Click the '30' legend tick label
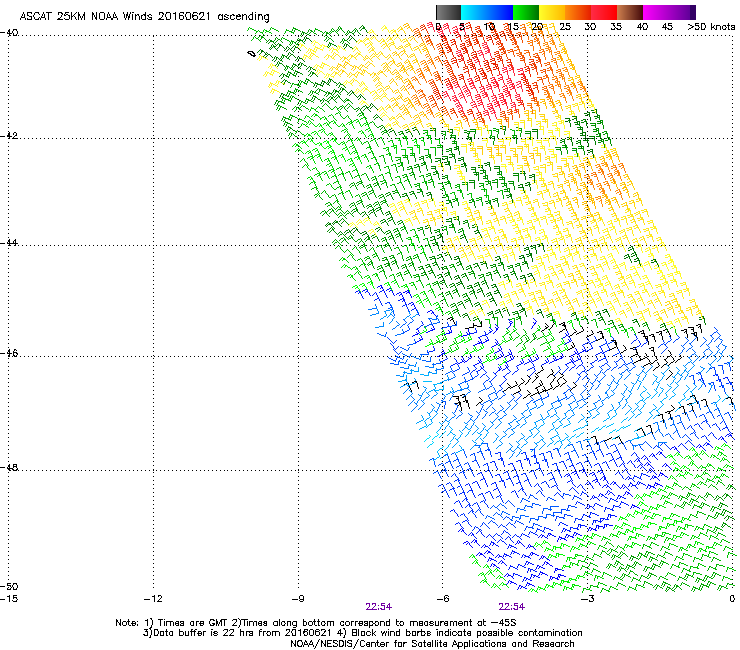Viewport: 740px width, 650px height. 590,27
